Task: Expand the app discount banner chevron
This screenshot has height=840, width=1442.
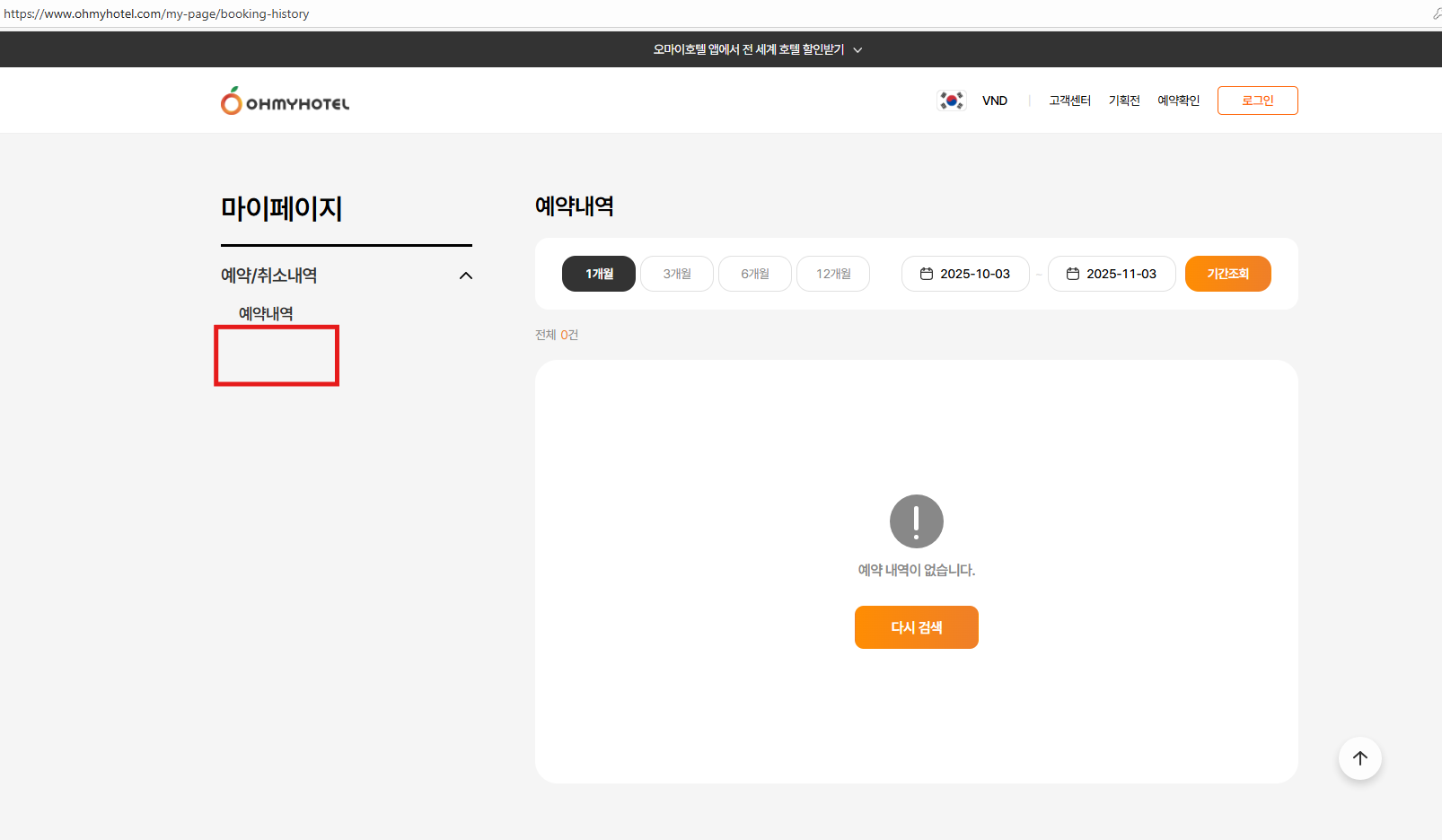Action: click(857, 50)
